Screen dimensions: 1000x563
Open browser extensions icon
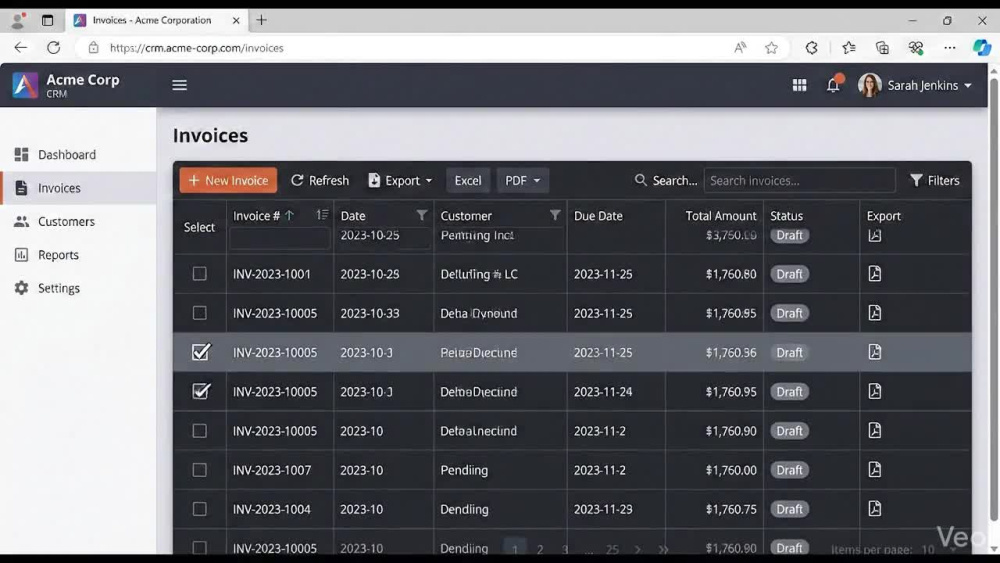point(811,48)
